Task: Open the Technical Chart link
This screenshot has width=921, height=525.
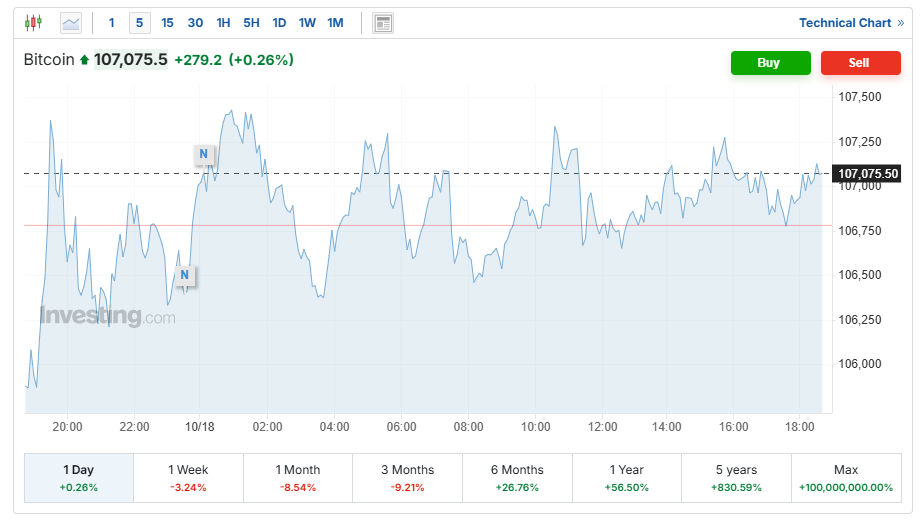Action: (x=851, y=22)
